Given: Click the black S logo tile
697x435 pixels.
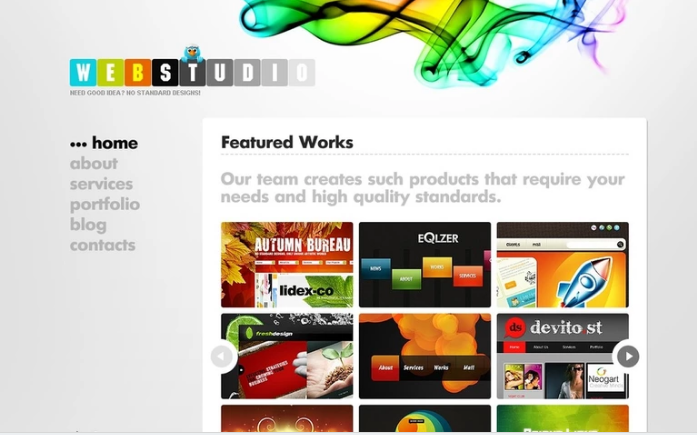Looking at the screenshot, I should (165, 72).
